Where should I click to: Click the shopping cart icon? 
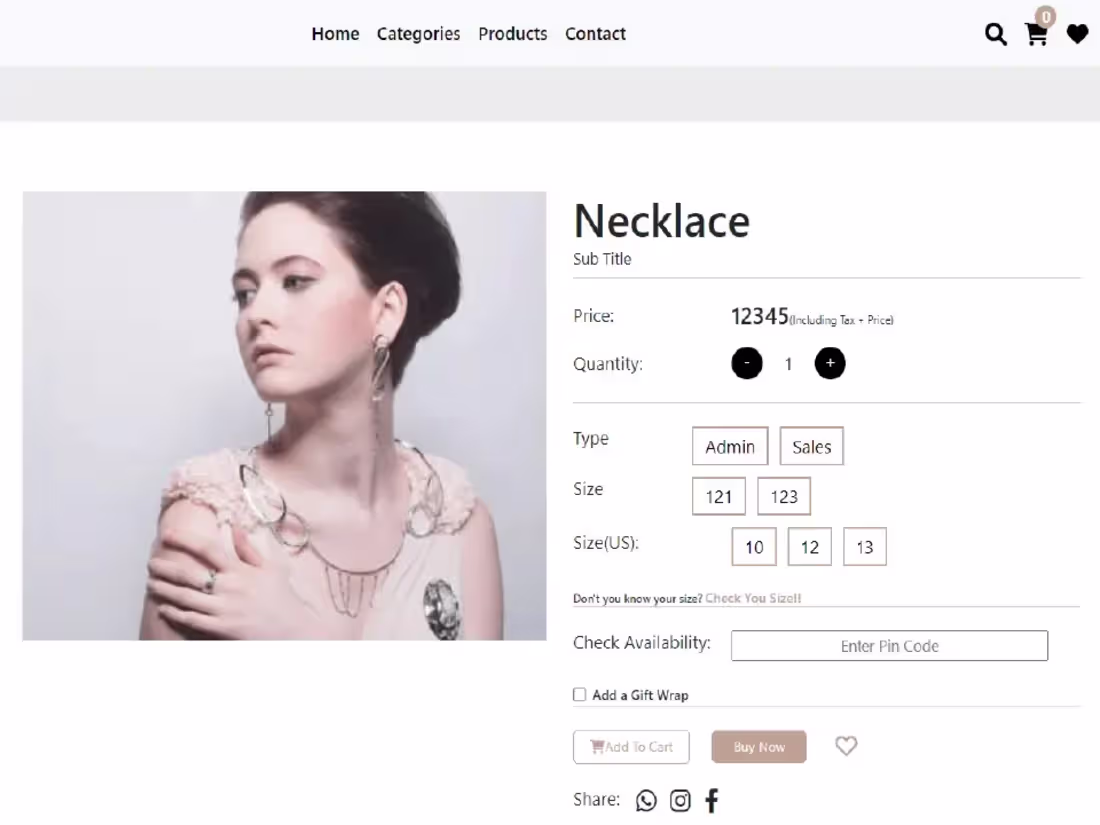tap(1036, 34)
